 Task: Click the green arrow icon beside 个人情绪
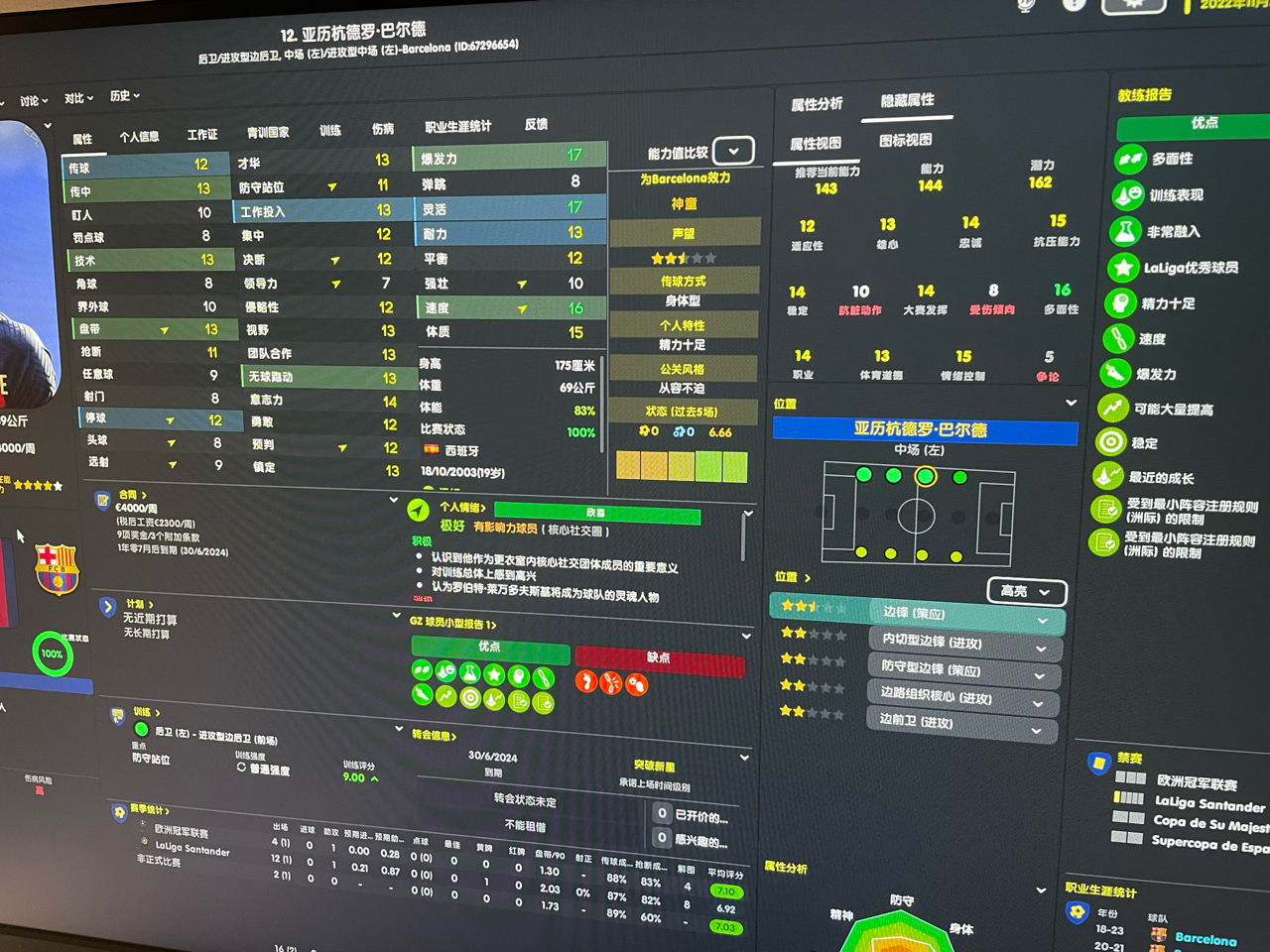coord(419,512)
